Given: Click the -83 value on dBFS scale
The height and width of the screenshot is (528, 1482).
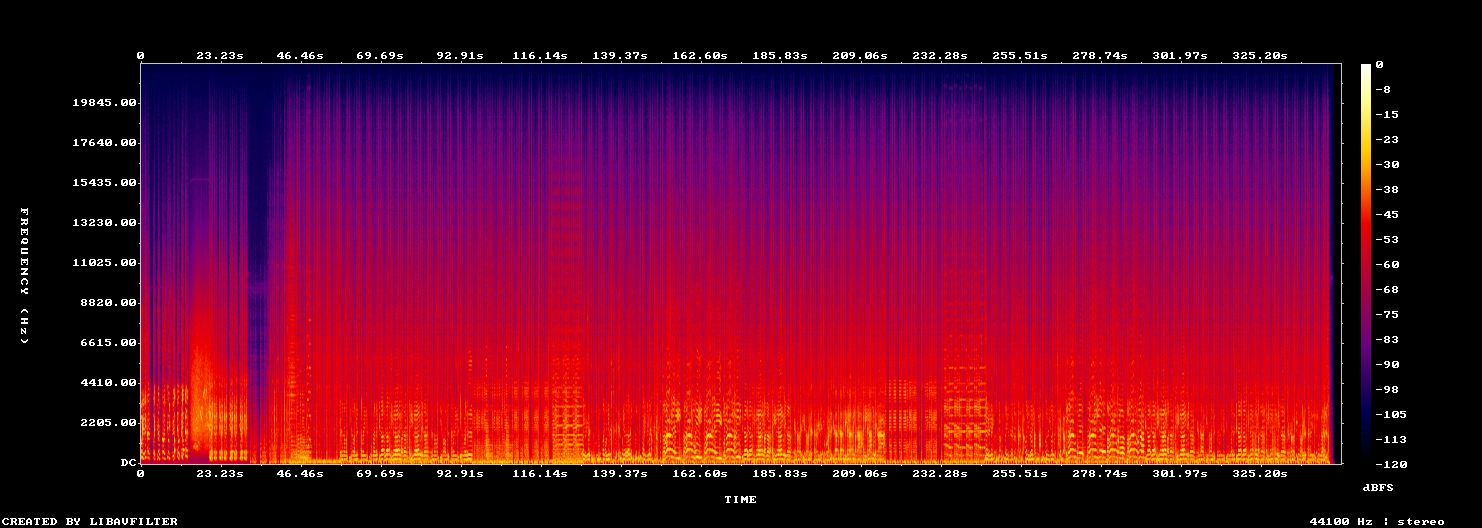Looking at the screenshot, I should (1387, 340).
